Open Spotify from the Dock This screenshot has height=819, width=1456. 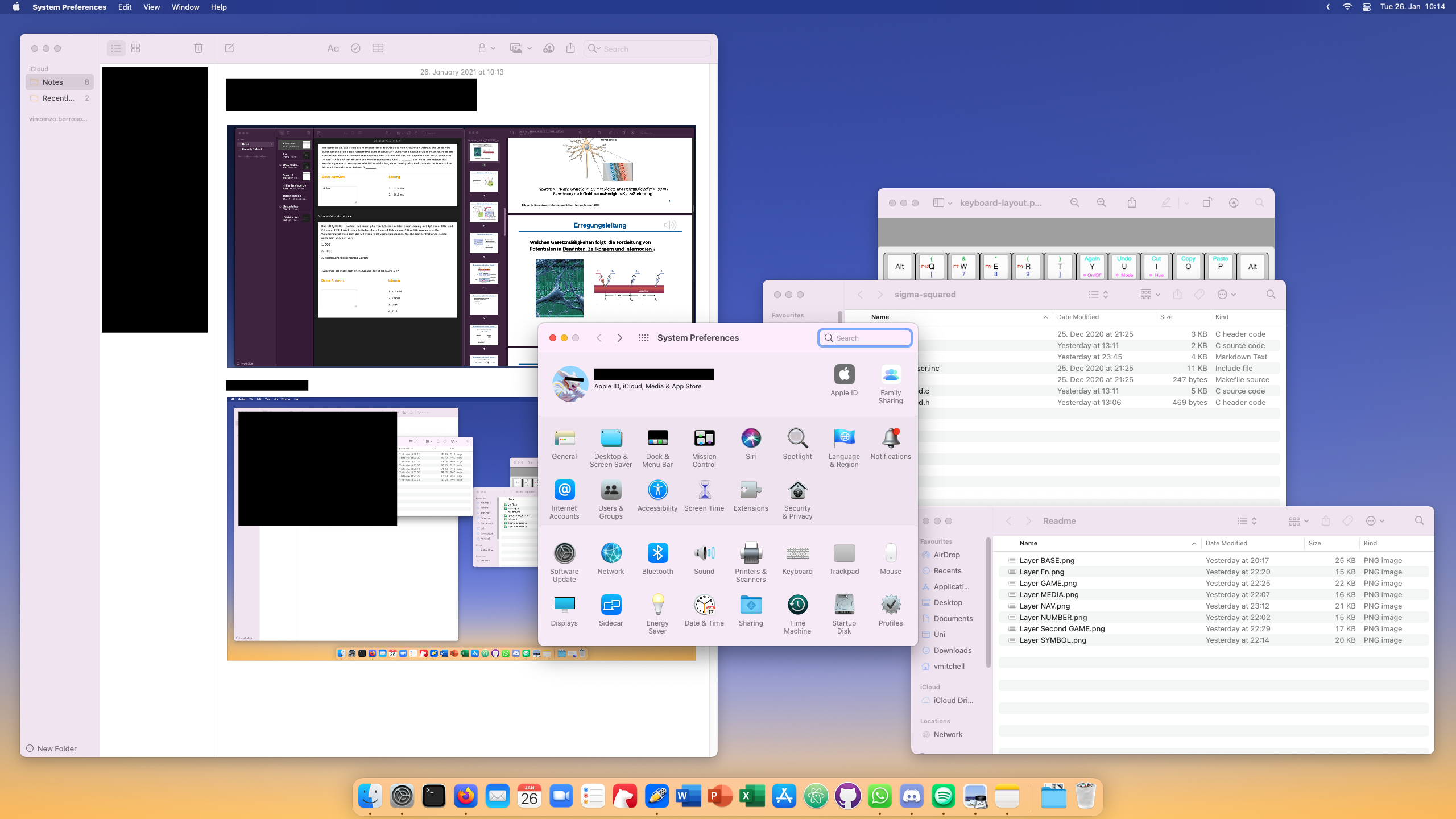pyautogui.click(x=944, y=796)
